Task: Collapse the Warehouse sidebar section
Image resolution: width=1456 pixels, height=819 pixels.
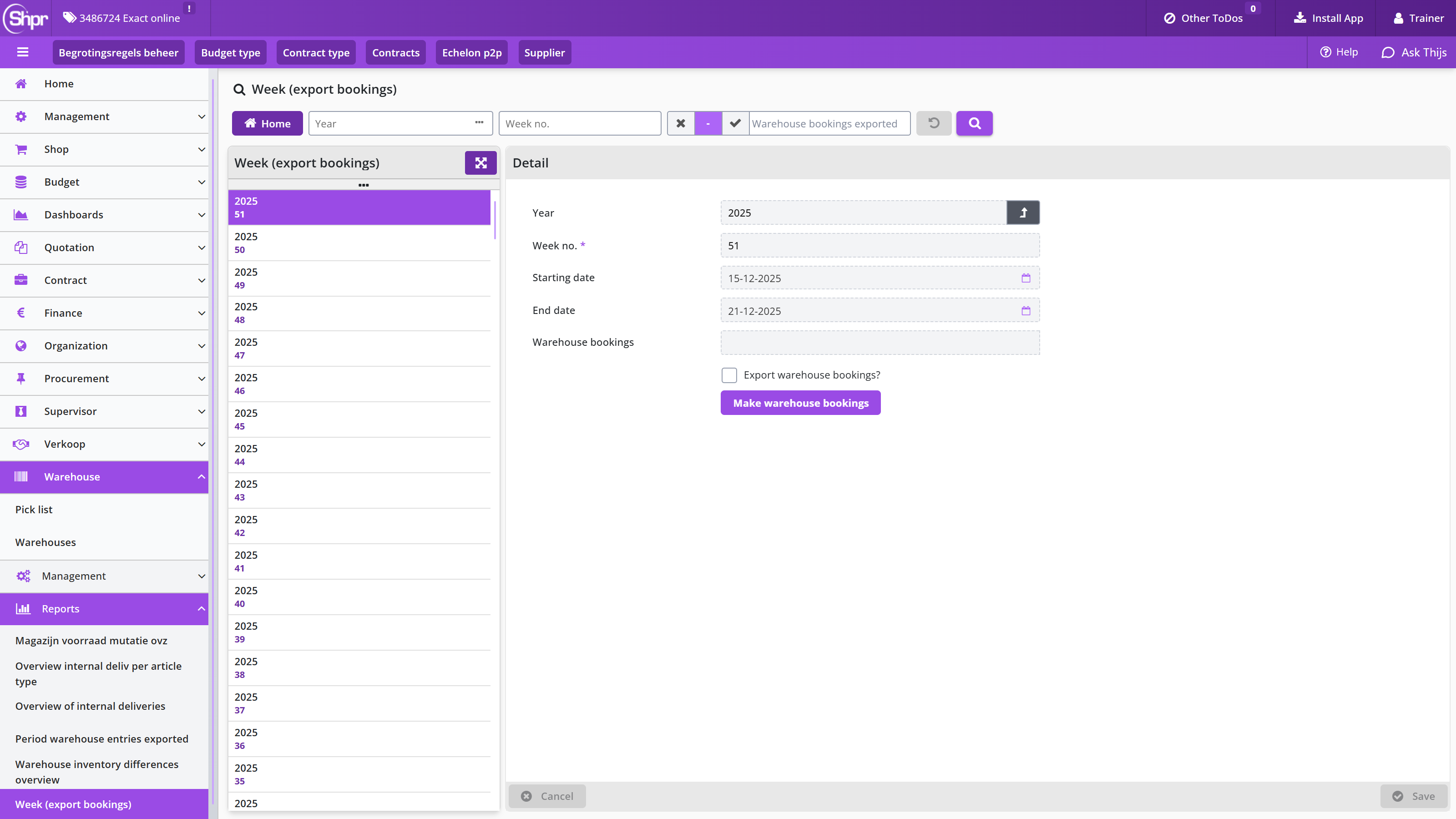Action: tap(104, 477)
